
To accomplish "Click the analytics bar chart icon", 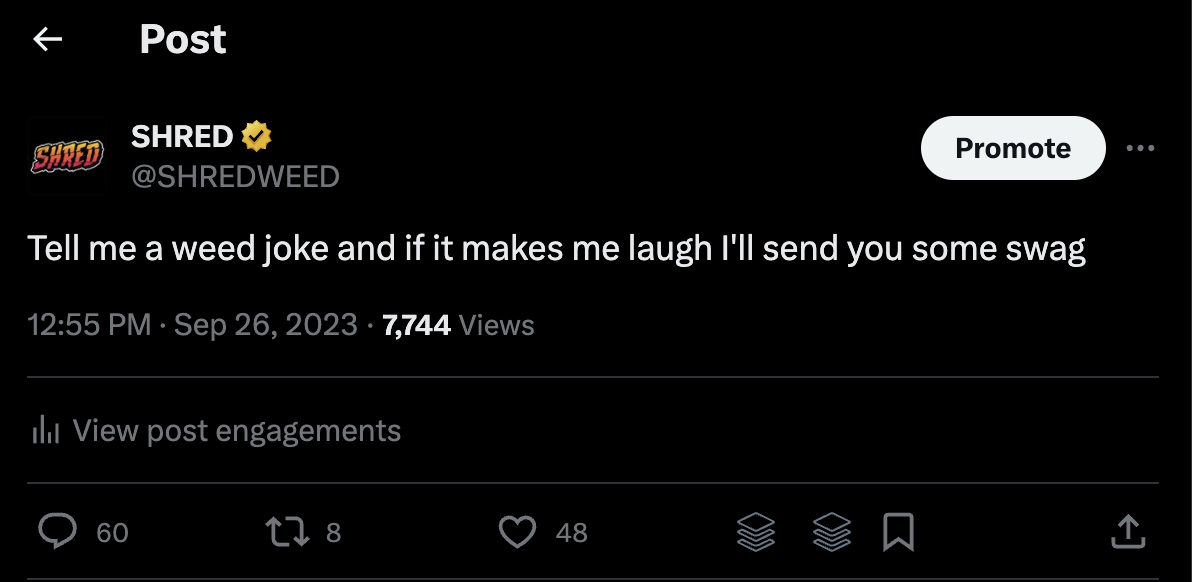I will pos(46,431).
